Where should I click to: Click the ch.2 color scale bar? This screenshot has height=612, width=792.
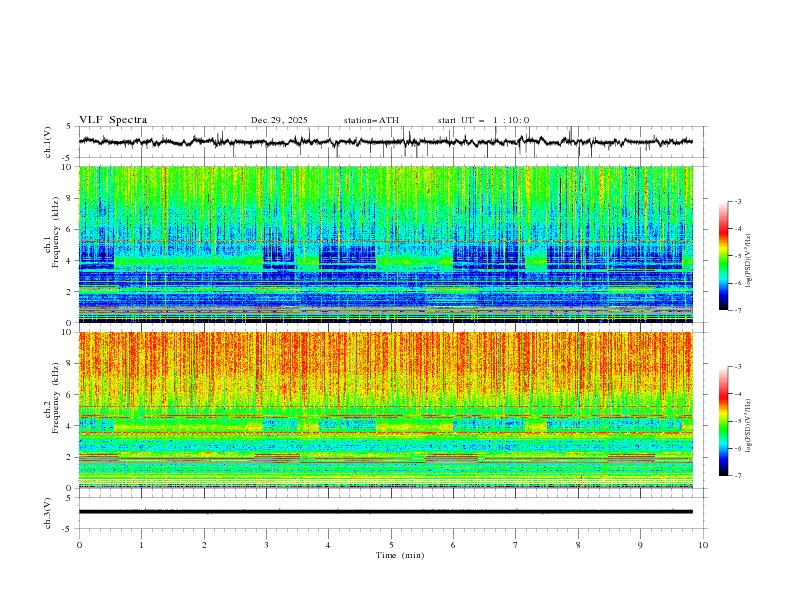click(723, 421)
